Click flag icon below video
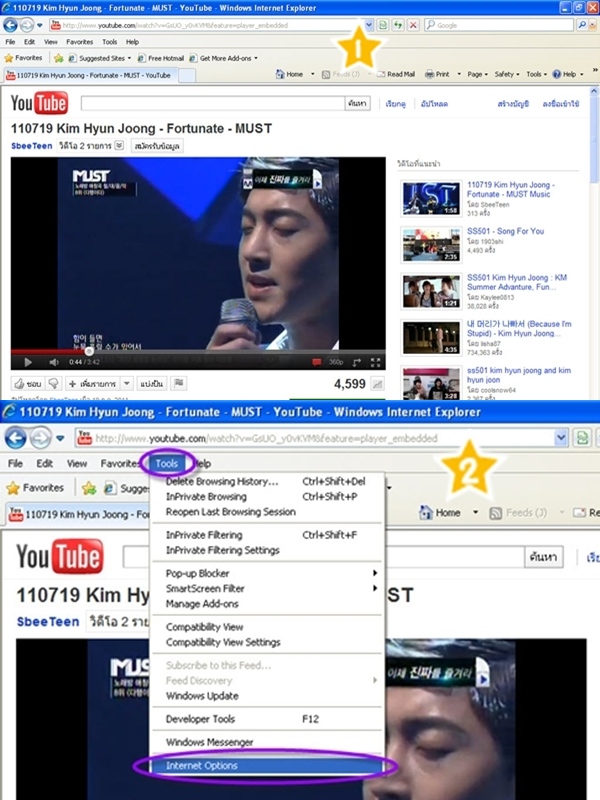Viewport: 600px width, 800px height. pyautogui.click(x=179, y=383)
